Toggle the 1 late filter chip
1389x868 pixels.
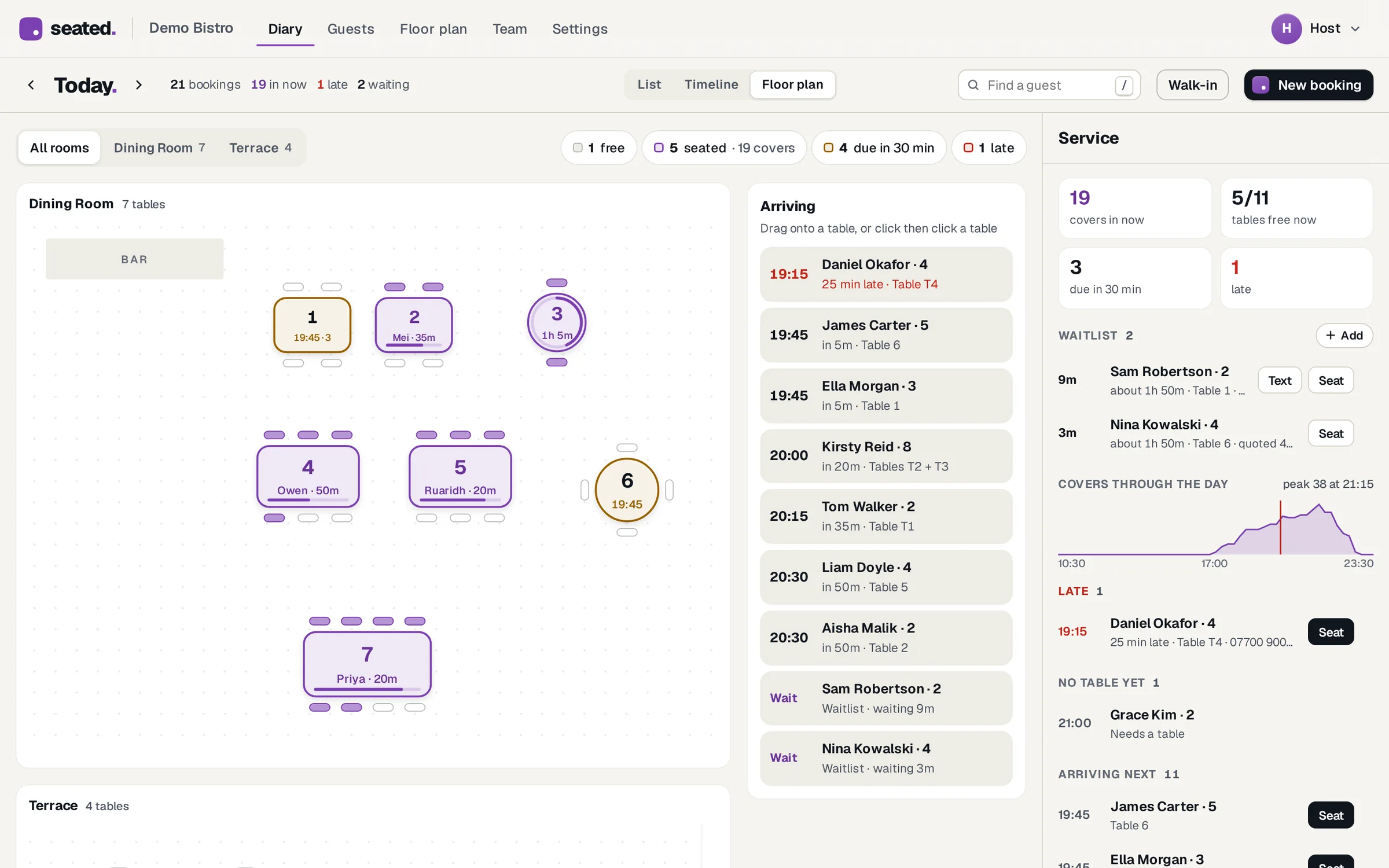tap(989, 148)
